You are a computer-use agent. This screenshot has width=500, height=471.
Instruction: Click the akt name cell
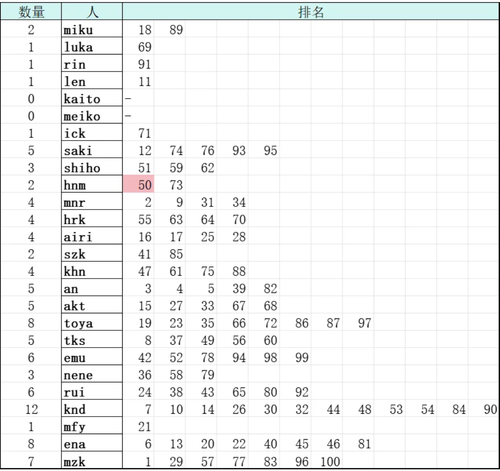[x=92, y=306]
